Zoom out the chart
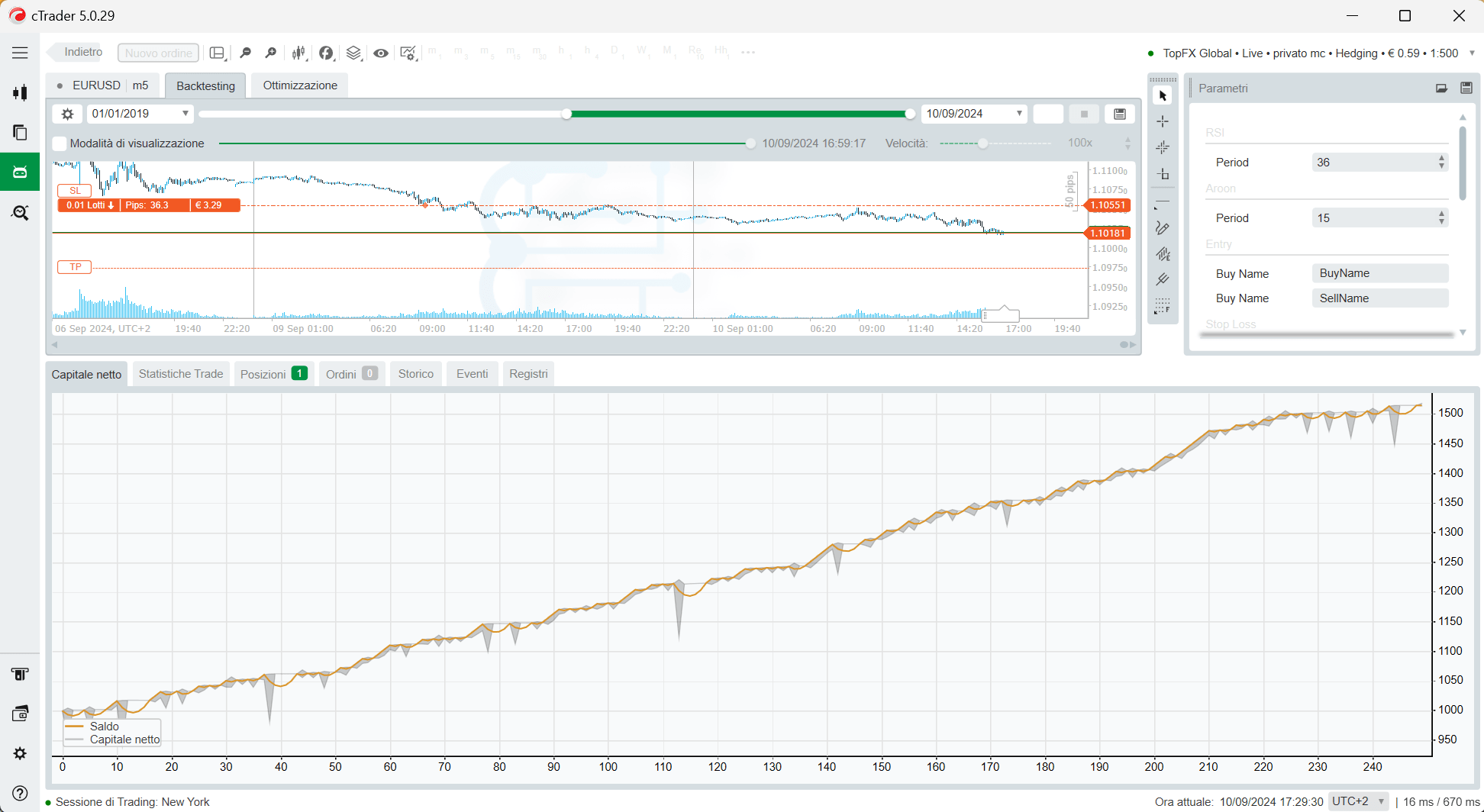This screenshot has height=812, width=1484. (245, 53)
